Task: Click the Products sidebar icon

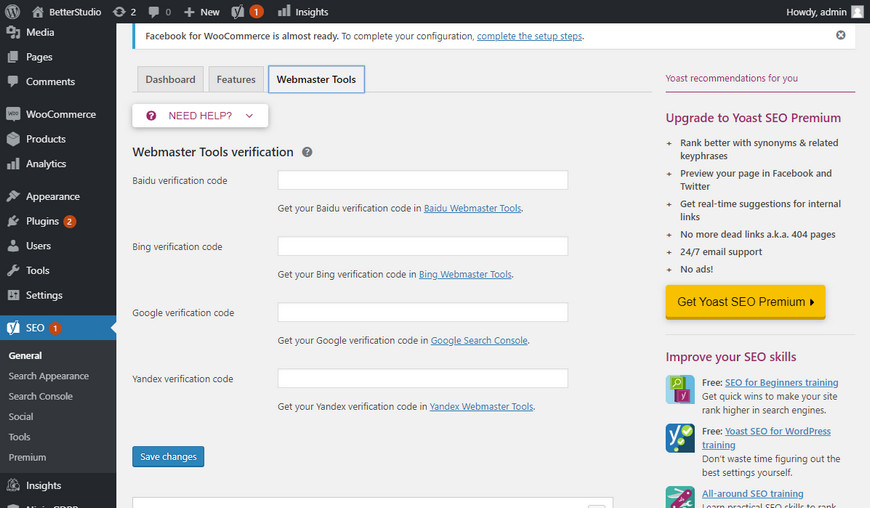Action: tap(13, 139)
